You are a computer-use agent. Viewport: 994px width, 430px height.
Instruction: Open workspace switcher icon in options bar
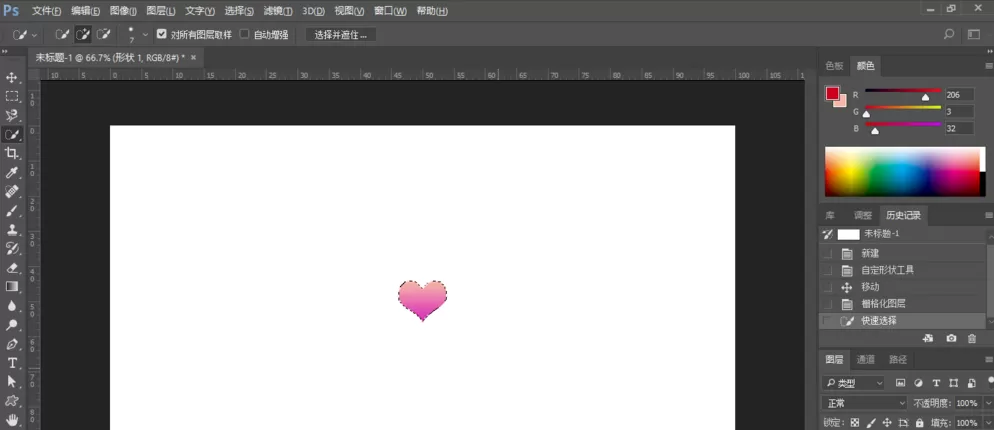974,34
